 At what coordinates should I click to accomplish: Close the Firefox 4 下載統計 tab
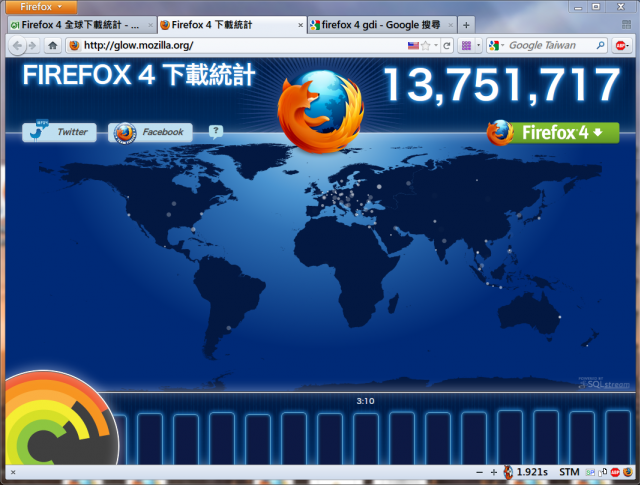point(300,25)
